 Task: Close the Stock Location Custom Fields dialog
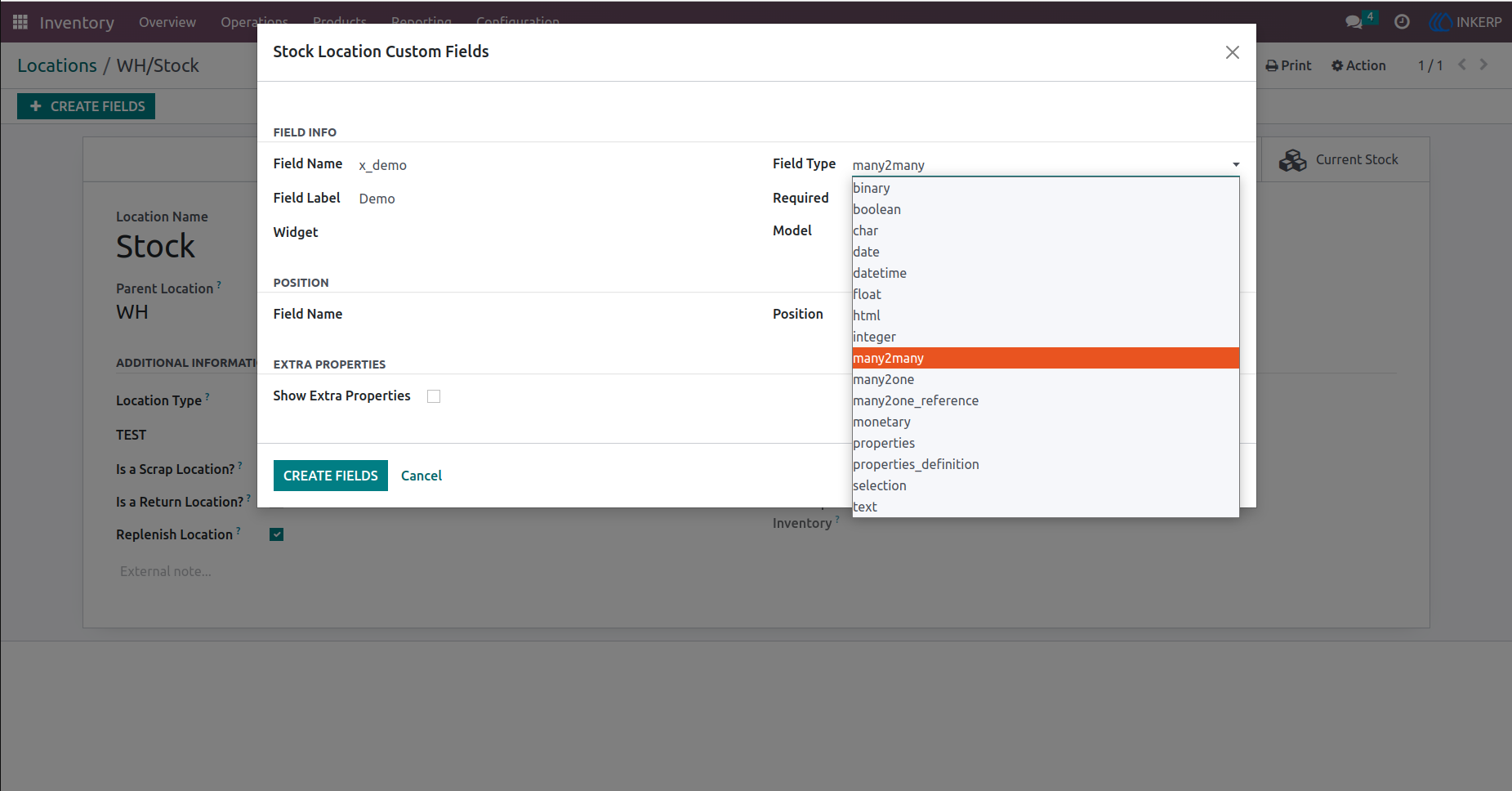click(x=1233, y=52)
